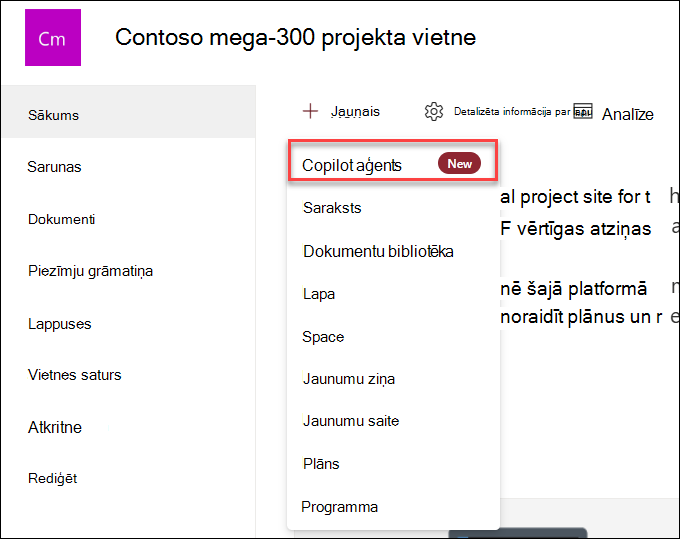Click the plus icon next to Jaunais
680x539 pixels.
pos(310,111)
